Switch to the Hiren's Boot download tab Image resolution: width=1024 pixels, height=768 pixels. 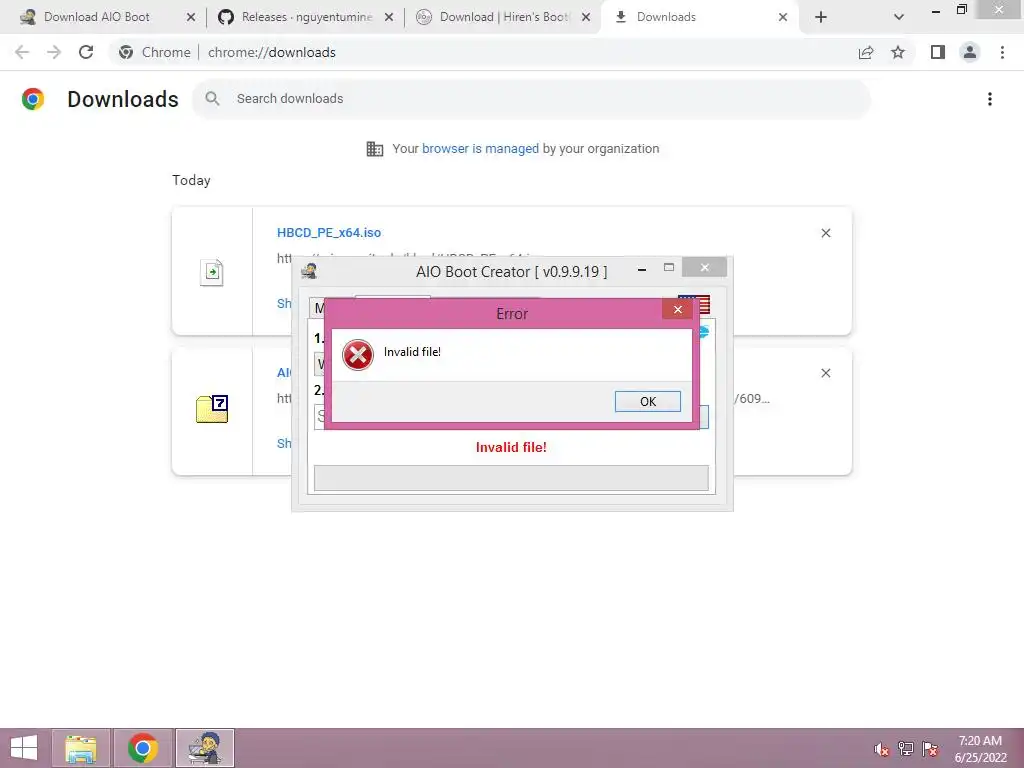click(x=504, y=17)
